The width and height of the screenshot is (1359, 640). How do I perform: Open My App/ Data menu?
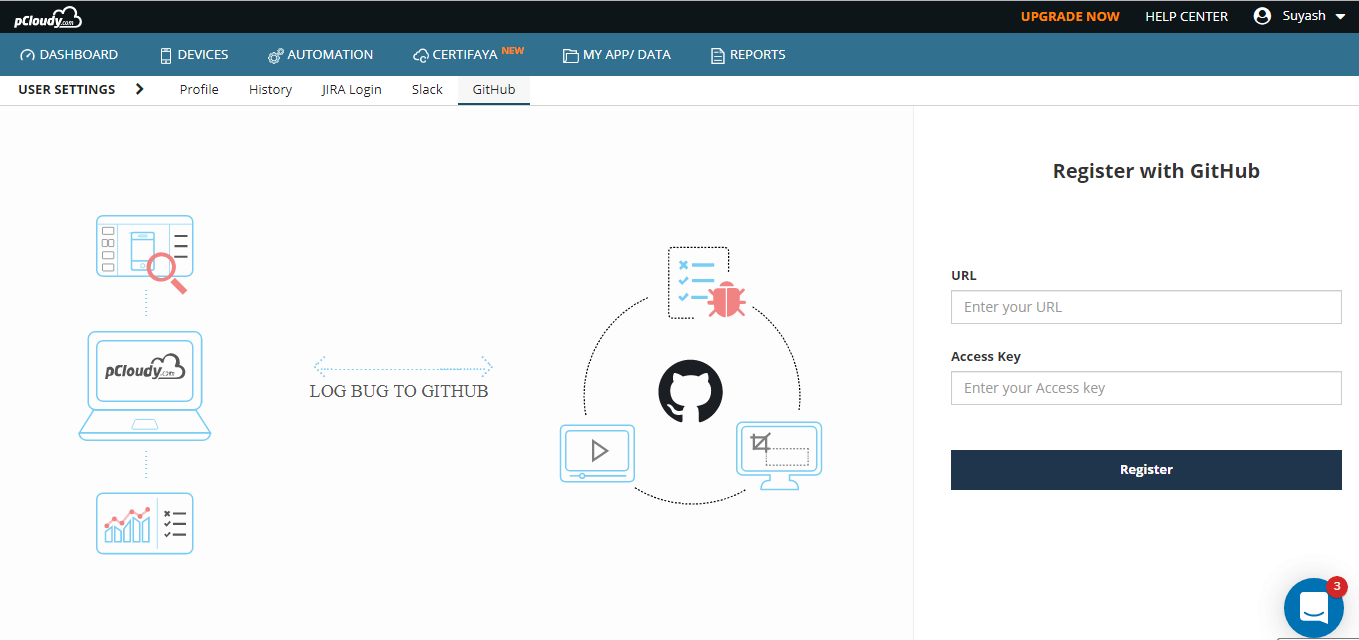[617, 55]
